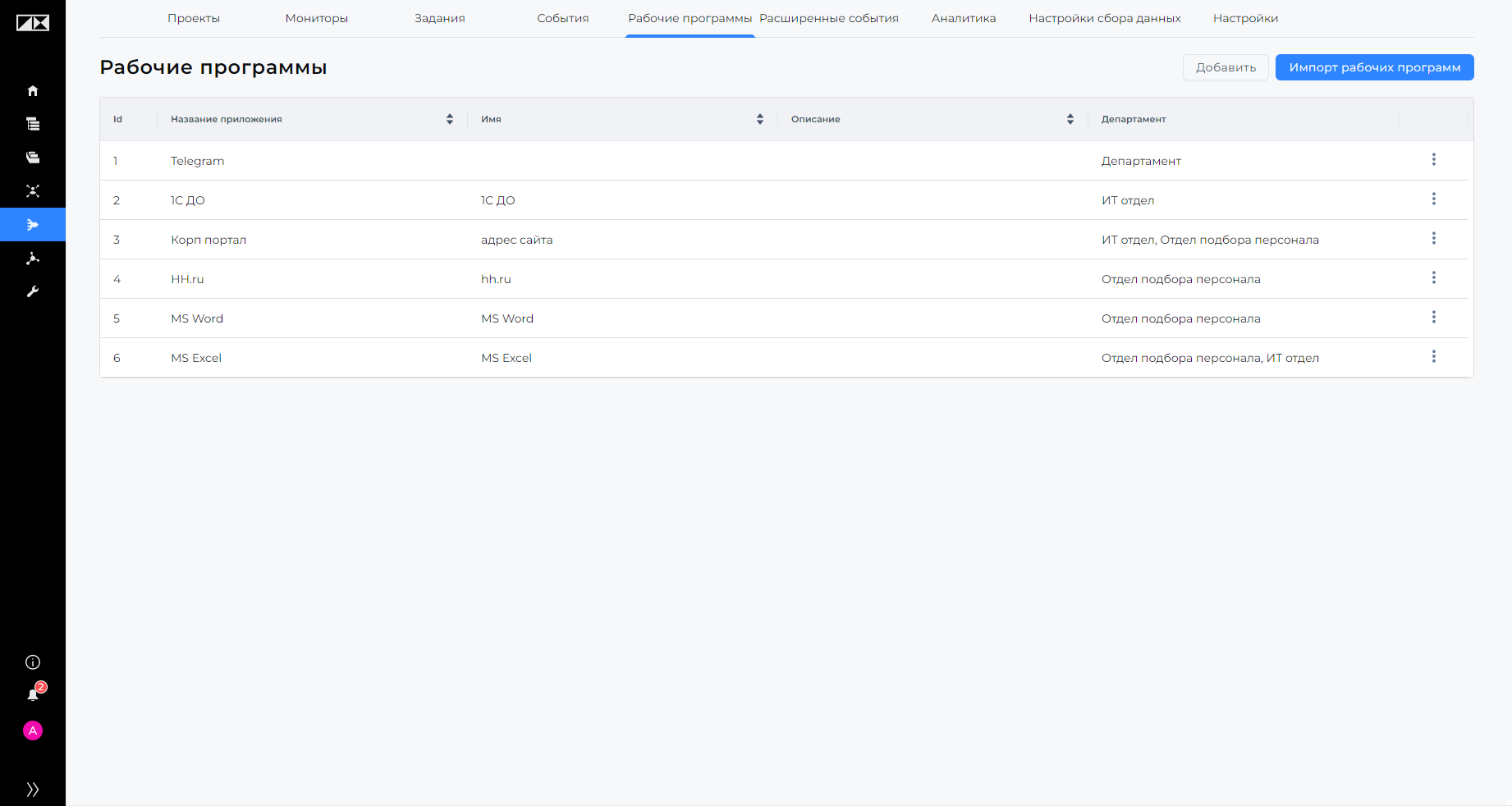The image size is (1512, 806).
Task: Select the 'Корп портал' table row
Action: [786, 240]
